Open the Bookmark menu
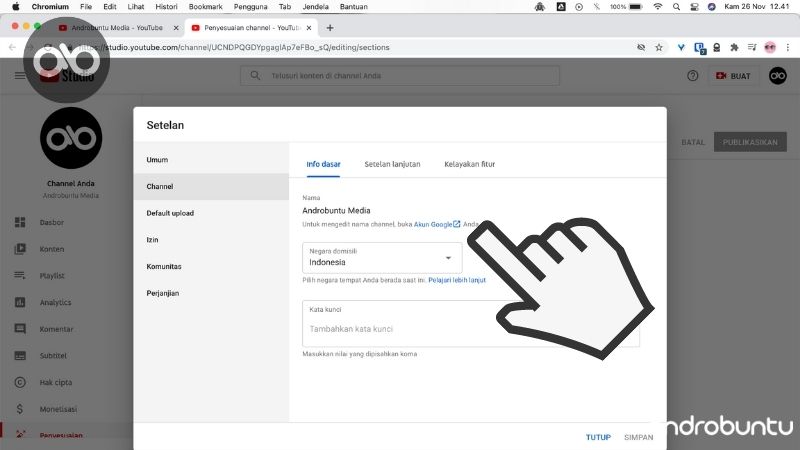This screenshot has height=450, width=800. 206,7
